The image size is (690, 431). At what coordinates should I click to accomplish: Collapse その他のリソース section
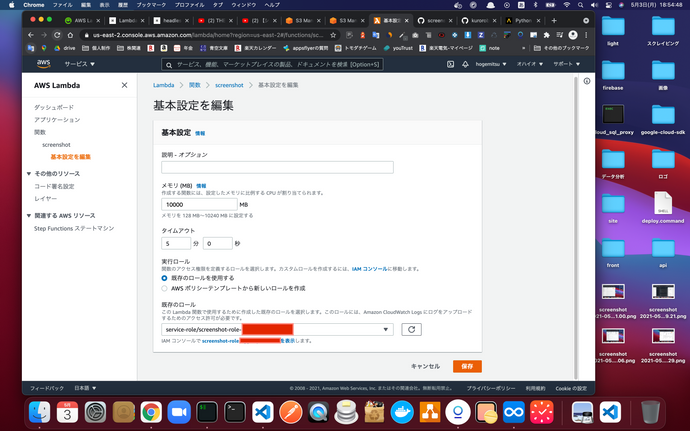coord(29,174)
